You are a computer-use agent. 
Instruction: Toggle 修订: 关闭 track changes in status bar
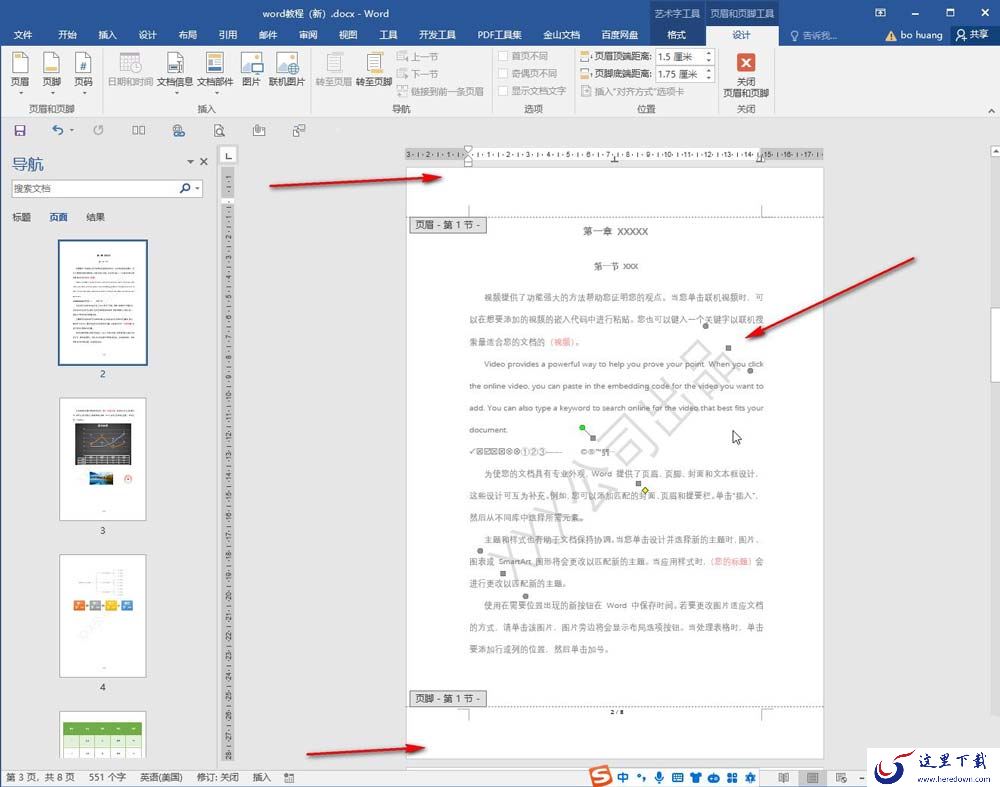tap(217, 777)
